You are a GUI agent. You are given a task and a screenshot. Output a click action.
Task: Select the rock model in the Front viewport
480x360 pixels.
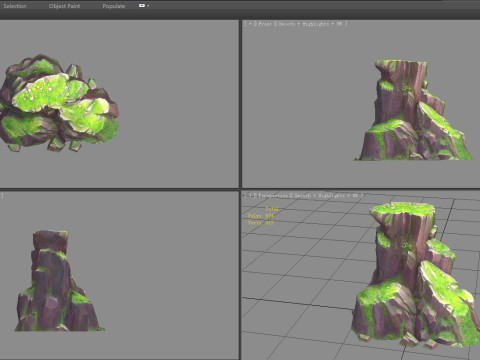click(413, 110)
